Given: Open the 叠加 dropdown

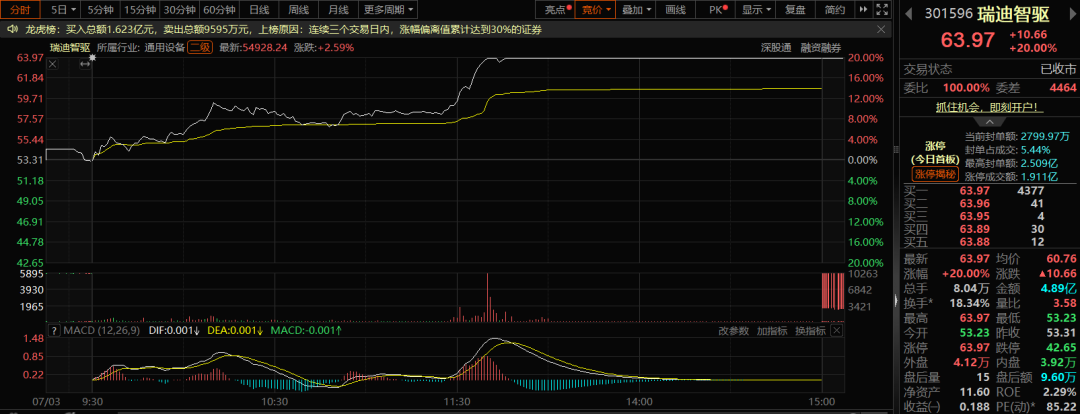Looking at the screenshot, I should [x=636, y=10].
